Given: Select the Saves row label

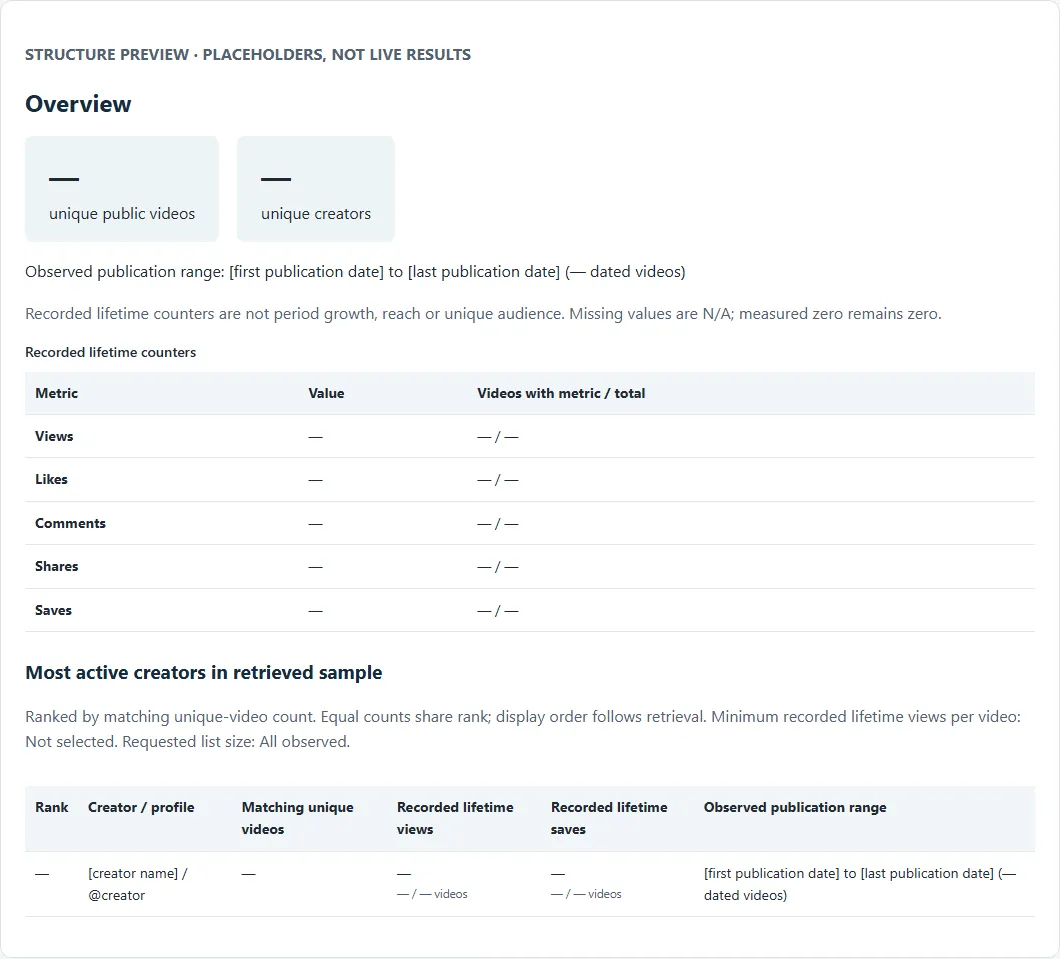Looking at the screenshot, I should pos(53,610).
